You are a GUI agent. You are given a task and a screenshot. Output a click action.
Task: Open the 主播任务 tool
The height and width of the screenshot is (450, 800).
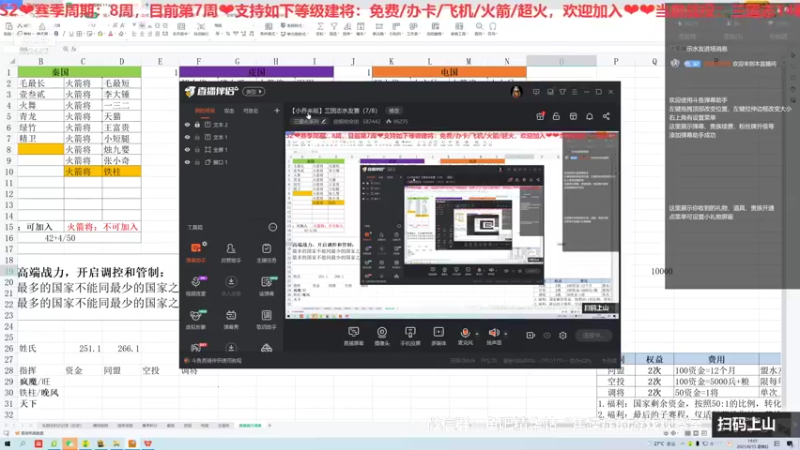[x=266, y=252]
